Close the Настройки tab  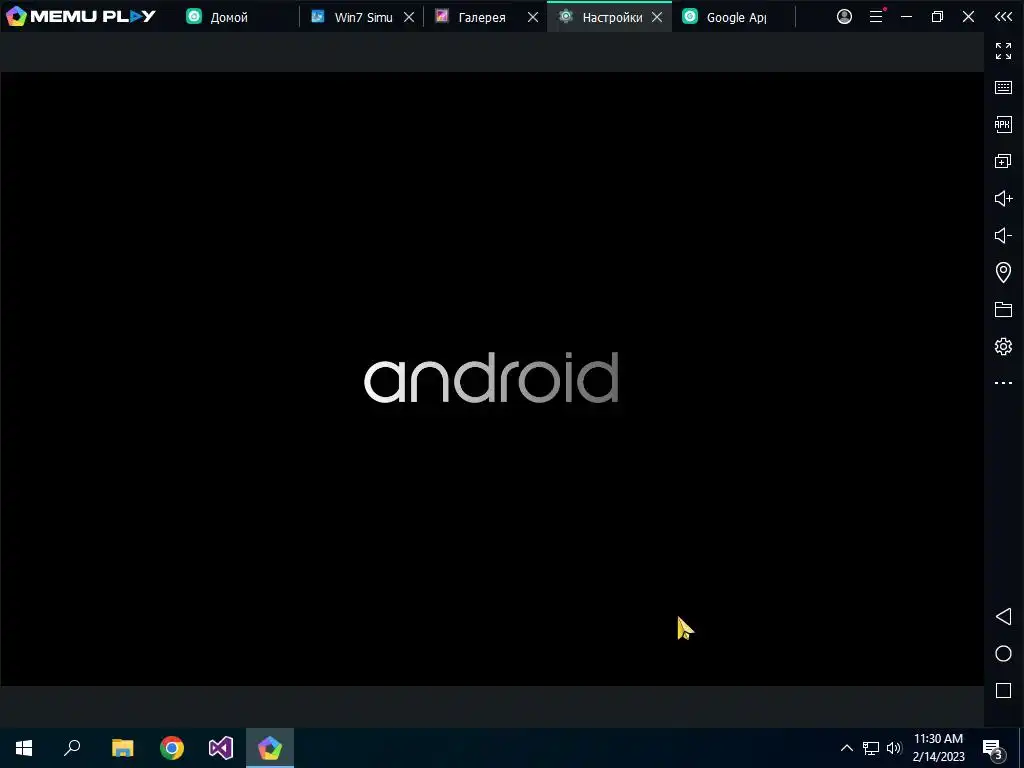coord(657,18)
